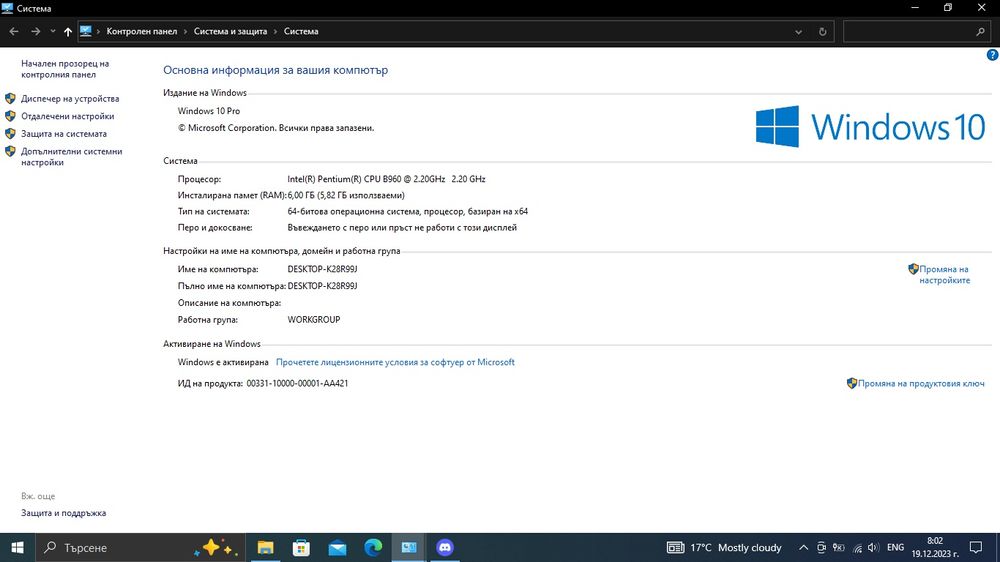Click the computer icon in address bar
The image size is (1000, 562).
point(86,31)
